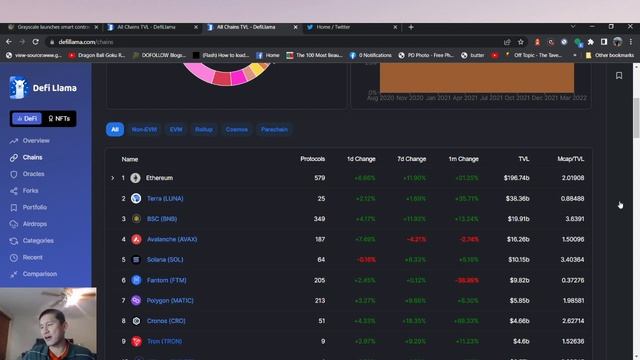Open the share page icon in address bar
The width and height of the screenshot is (640, 360).
507,42
